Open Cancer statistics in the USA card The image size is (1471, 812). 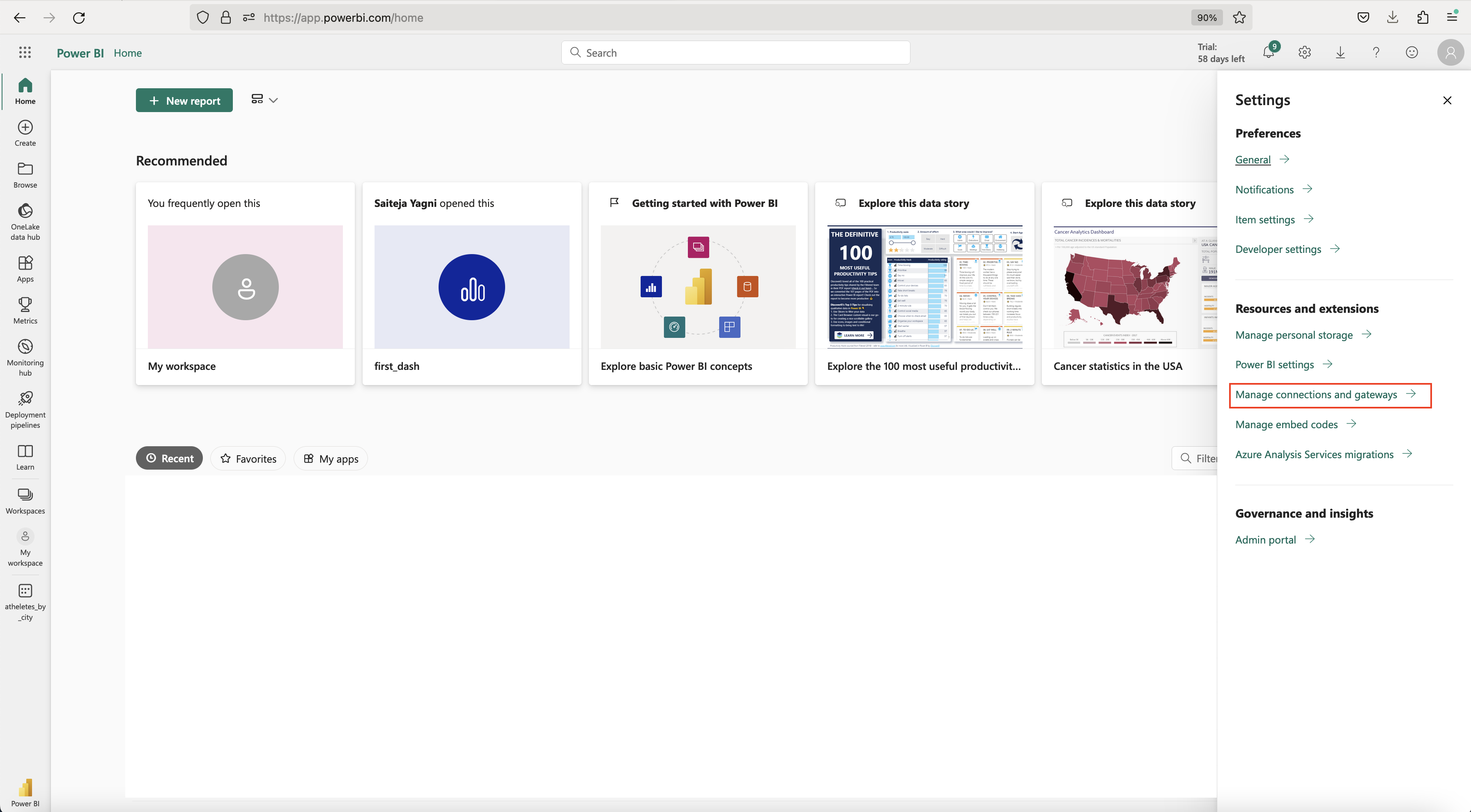pos(1129,284)
